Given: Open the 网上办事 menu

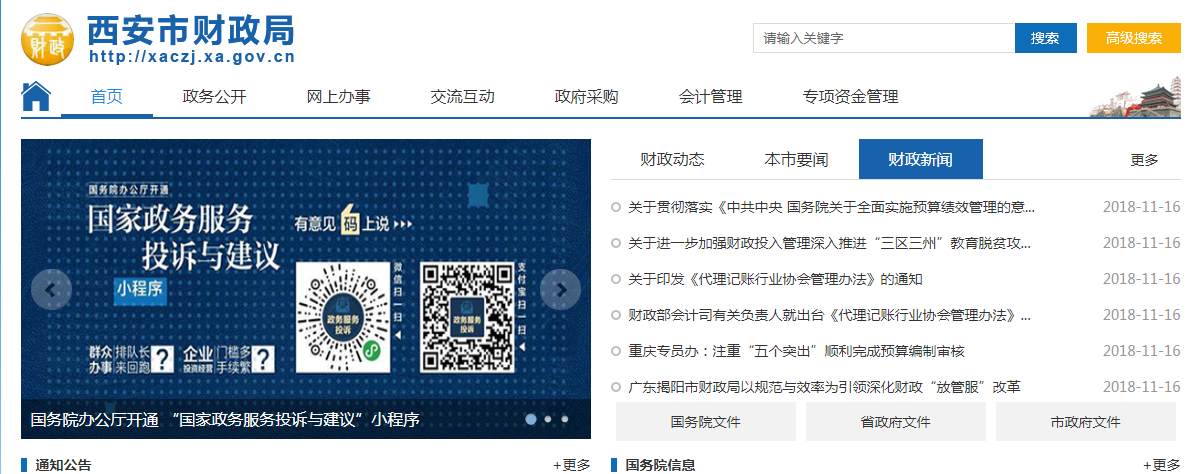Looking at the screenshot, I should pos(339,97).
